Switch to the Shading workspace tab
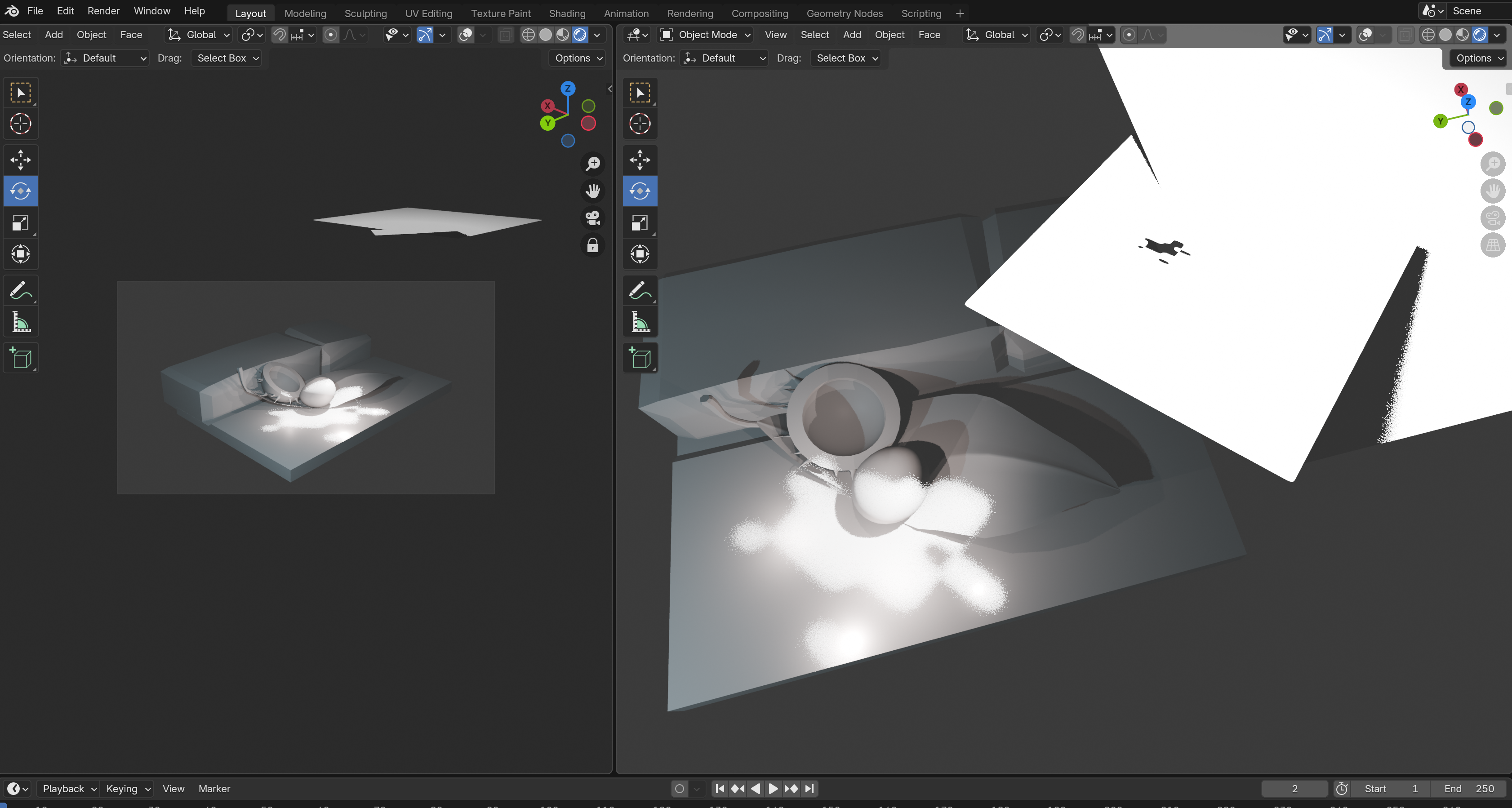The image size is (1512, 808). pyautogui.click(x=566, y=13)
